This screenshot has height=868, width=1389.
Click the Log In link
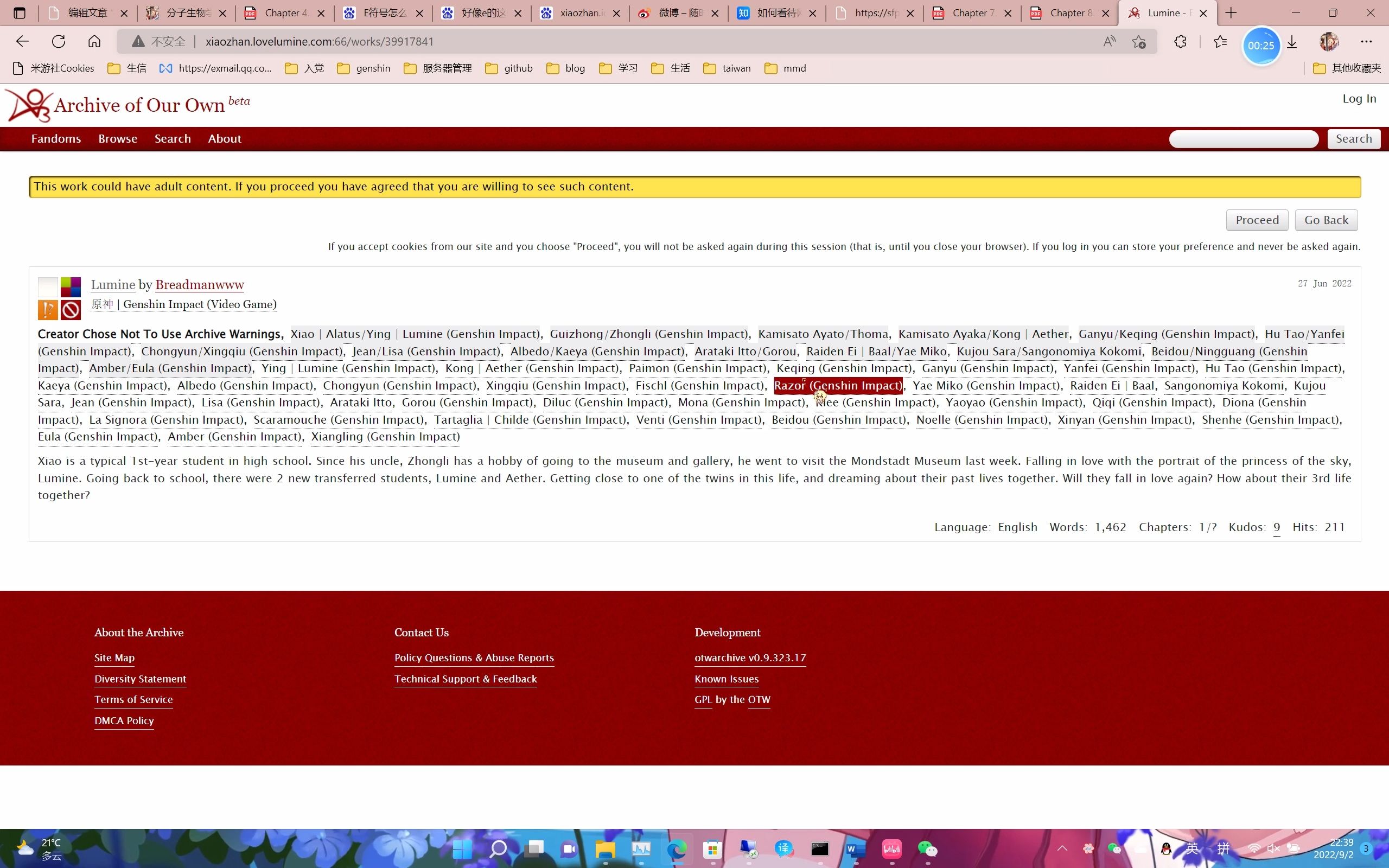[x=1359, y=99]
